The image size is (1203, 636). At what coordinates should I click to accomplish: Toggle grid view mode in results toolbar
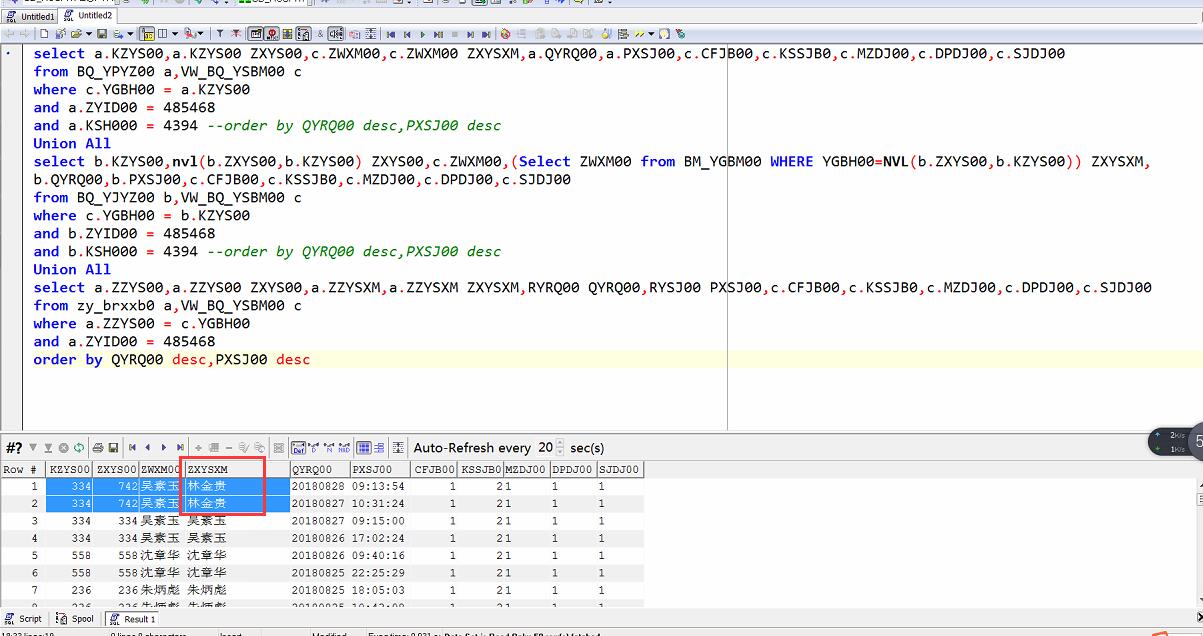point(365,448)
